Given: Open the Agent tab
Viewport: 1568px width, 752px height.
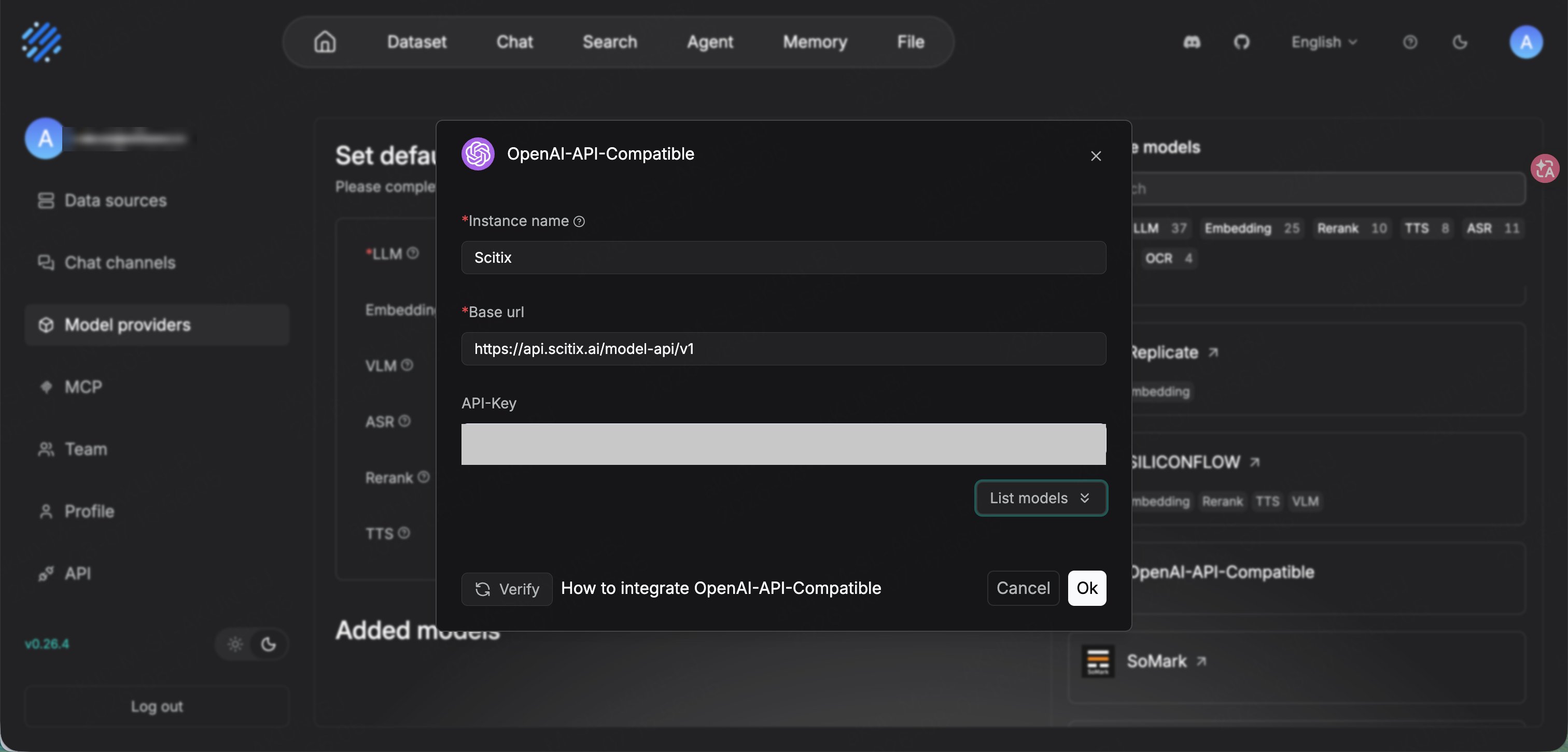Looking at the screenshot, I should (710, 42).
